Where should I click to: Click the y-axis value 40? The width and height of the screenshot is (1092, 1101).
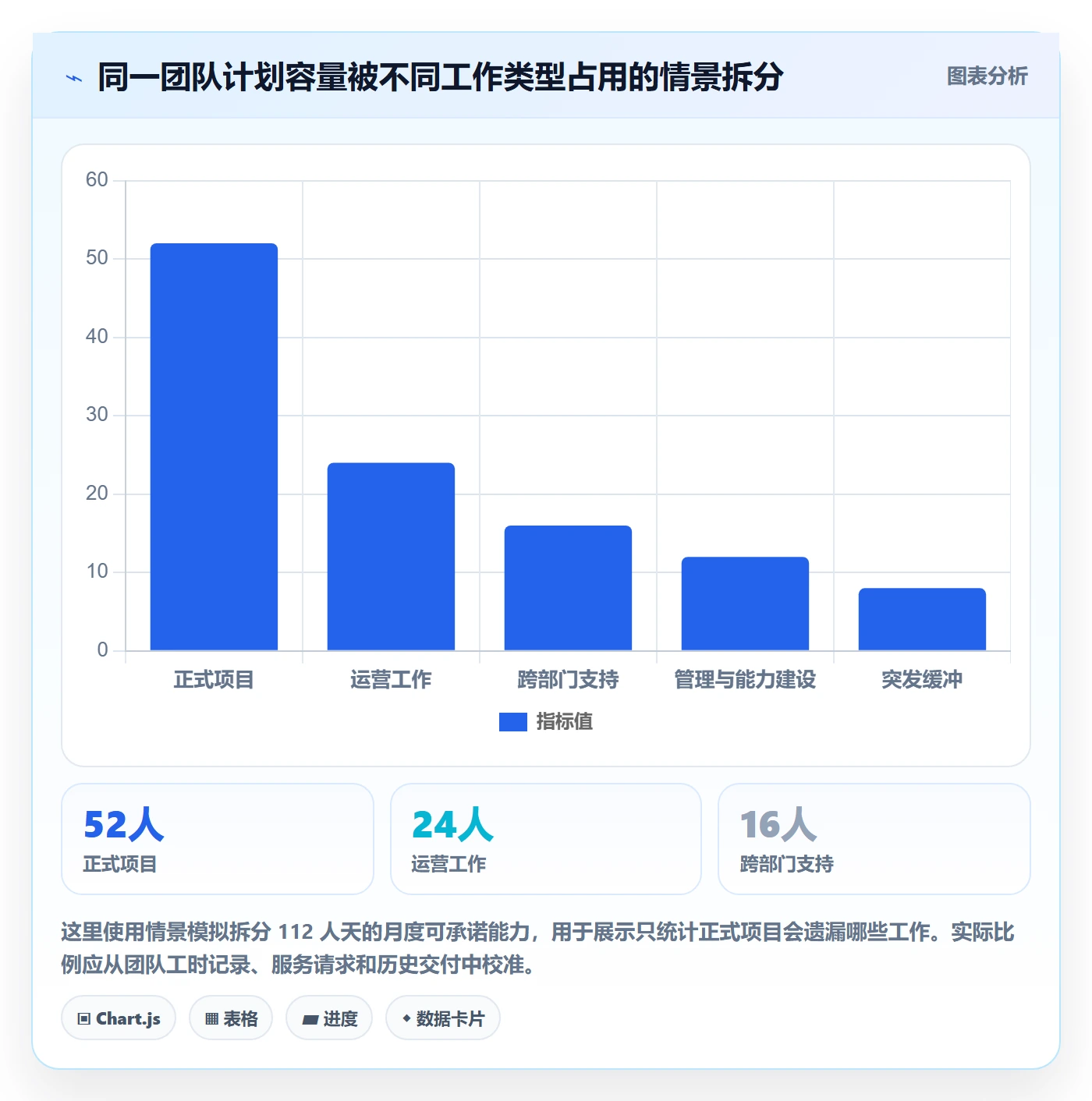97,337
